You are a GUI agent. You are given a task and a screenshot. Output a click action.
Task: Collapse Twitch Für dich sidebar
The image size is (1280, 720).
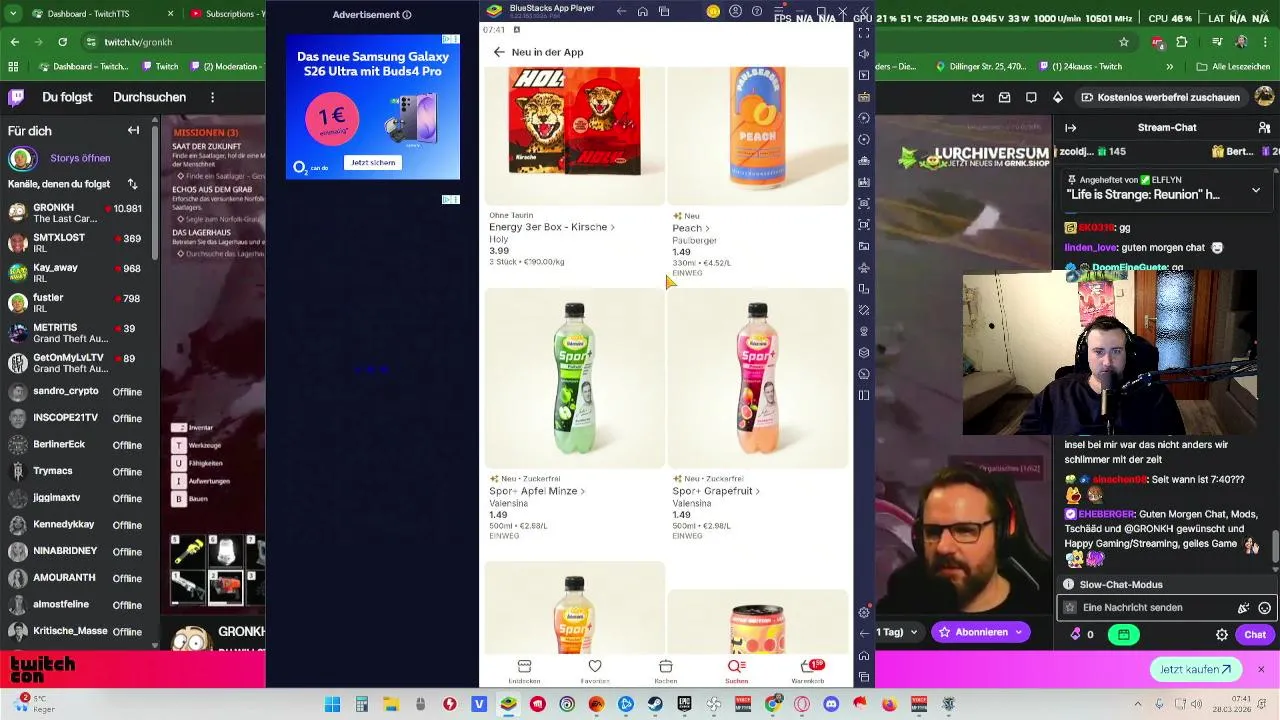[133, 130]
